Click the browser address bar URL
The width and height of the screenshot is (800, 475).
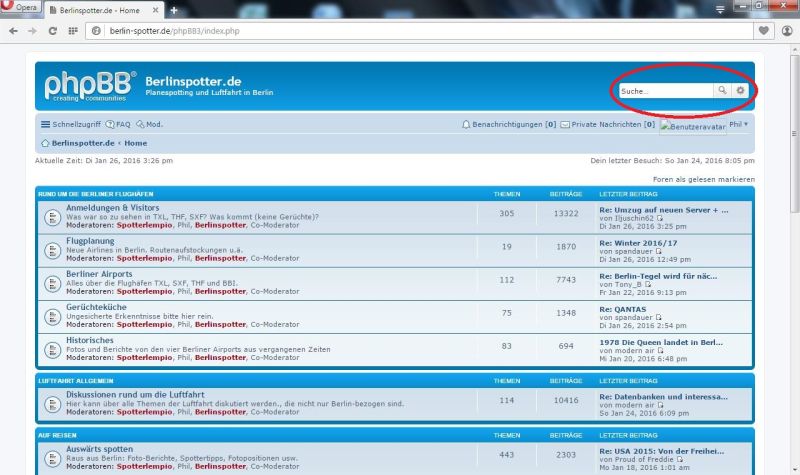coord(174,31)
